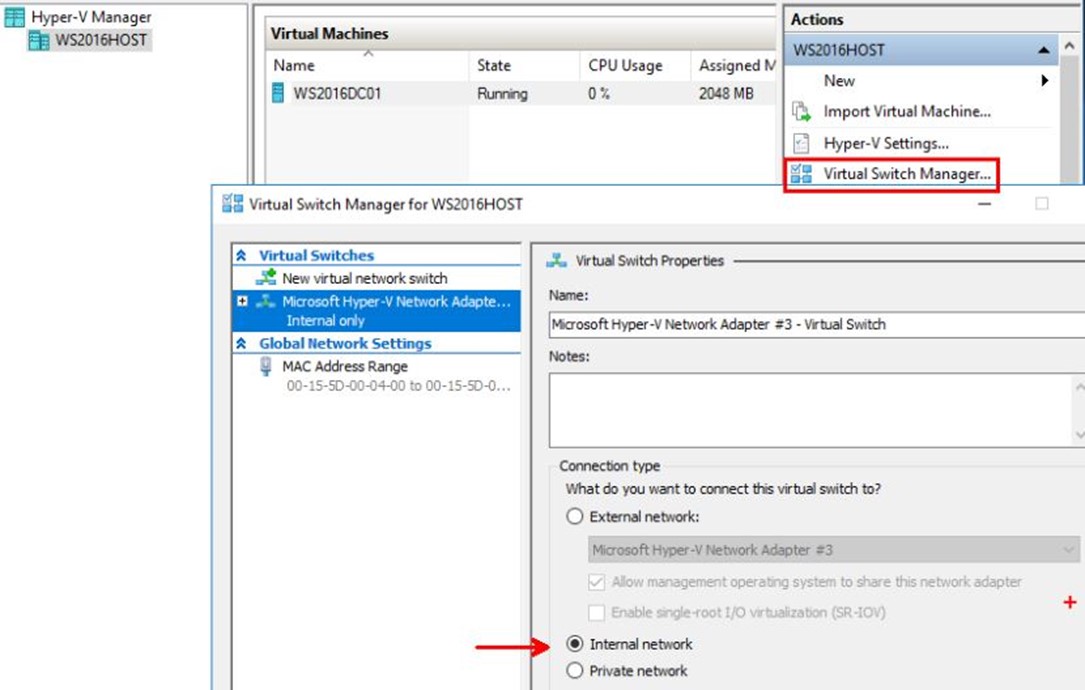Open Hyper-V Settings action
The width and height of the screenshot is (1085, 690).
click(x=886, y=143)
